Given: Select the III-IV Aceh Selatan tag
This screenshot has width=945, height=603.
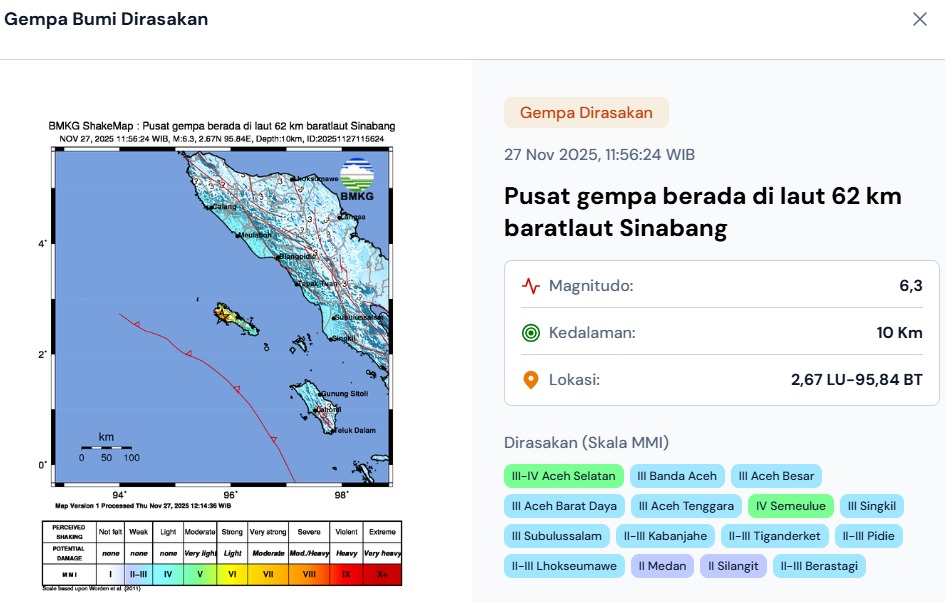Looking at the screenshot, I should point(564,476).
